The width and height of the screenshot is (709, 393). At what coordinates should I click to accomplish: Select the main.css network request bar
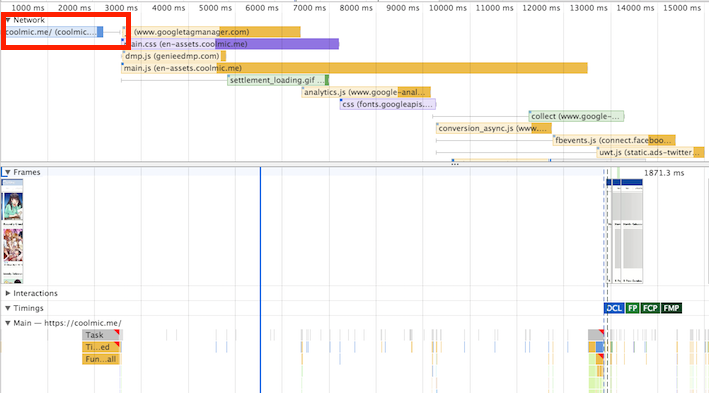230,44
